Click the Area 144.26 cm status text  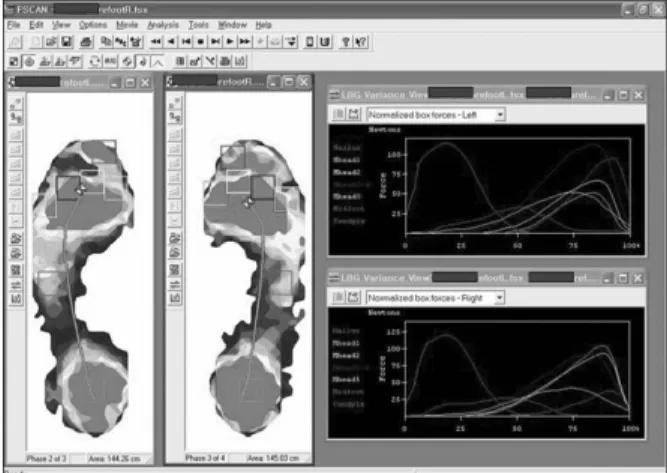(x=114, y=459)
